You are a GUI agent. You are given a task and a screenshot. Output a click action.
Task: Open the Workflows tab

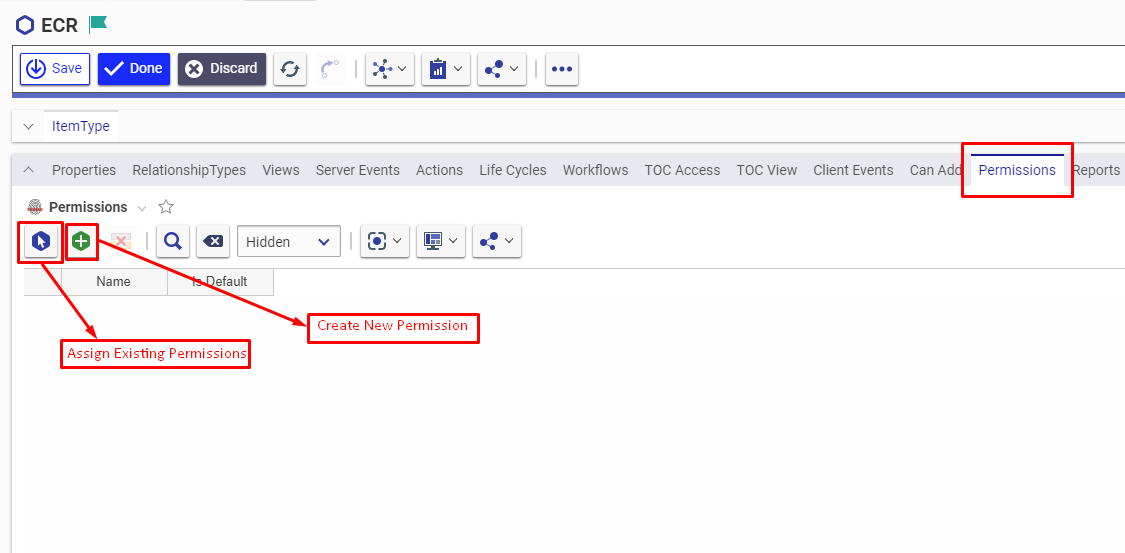pos(595,170)
